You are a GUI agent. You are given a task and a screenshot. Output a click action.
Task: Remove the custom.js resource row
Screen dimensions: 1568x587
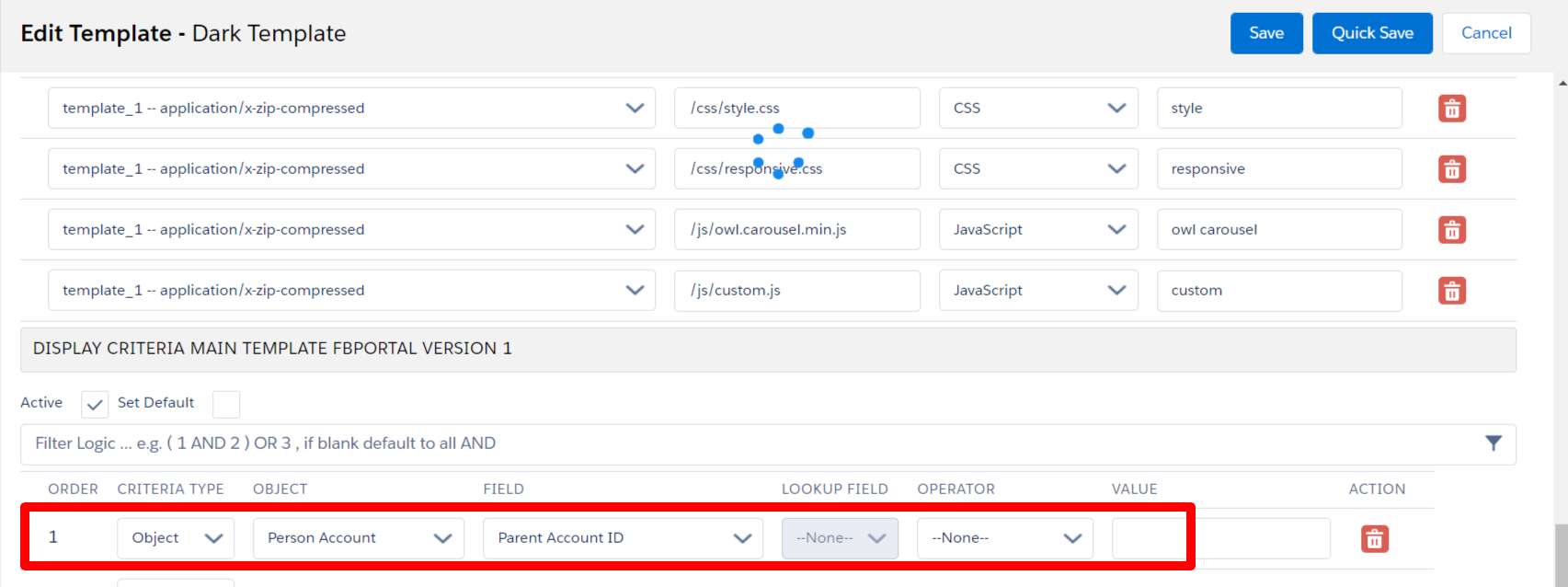[1451, 291]
